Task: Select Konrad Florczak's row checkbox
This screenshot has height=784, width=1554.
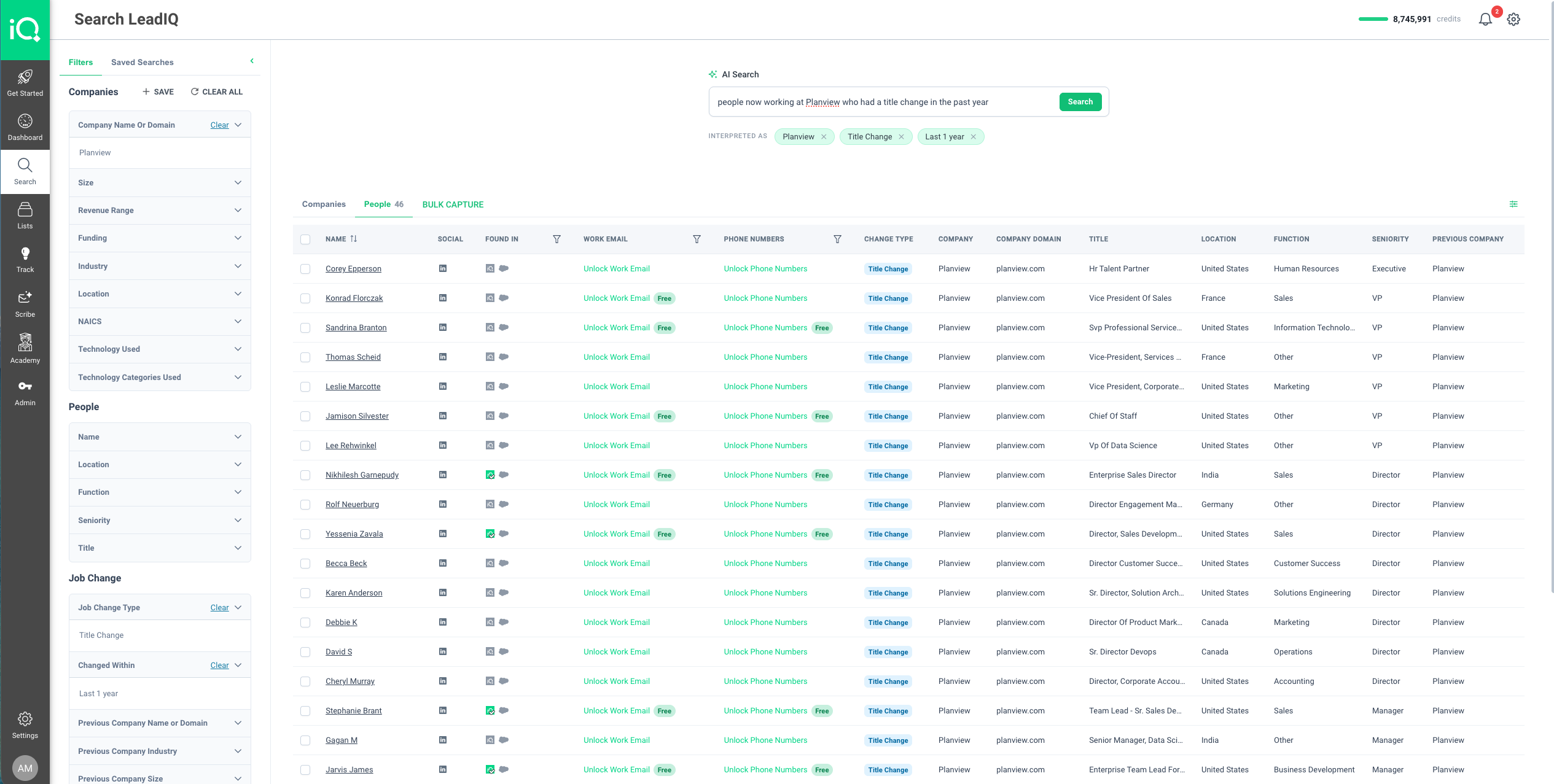Action: [x=305, y=298]
